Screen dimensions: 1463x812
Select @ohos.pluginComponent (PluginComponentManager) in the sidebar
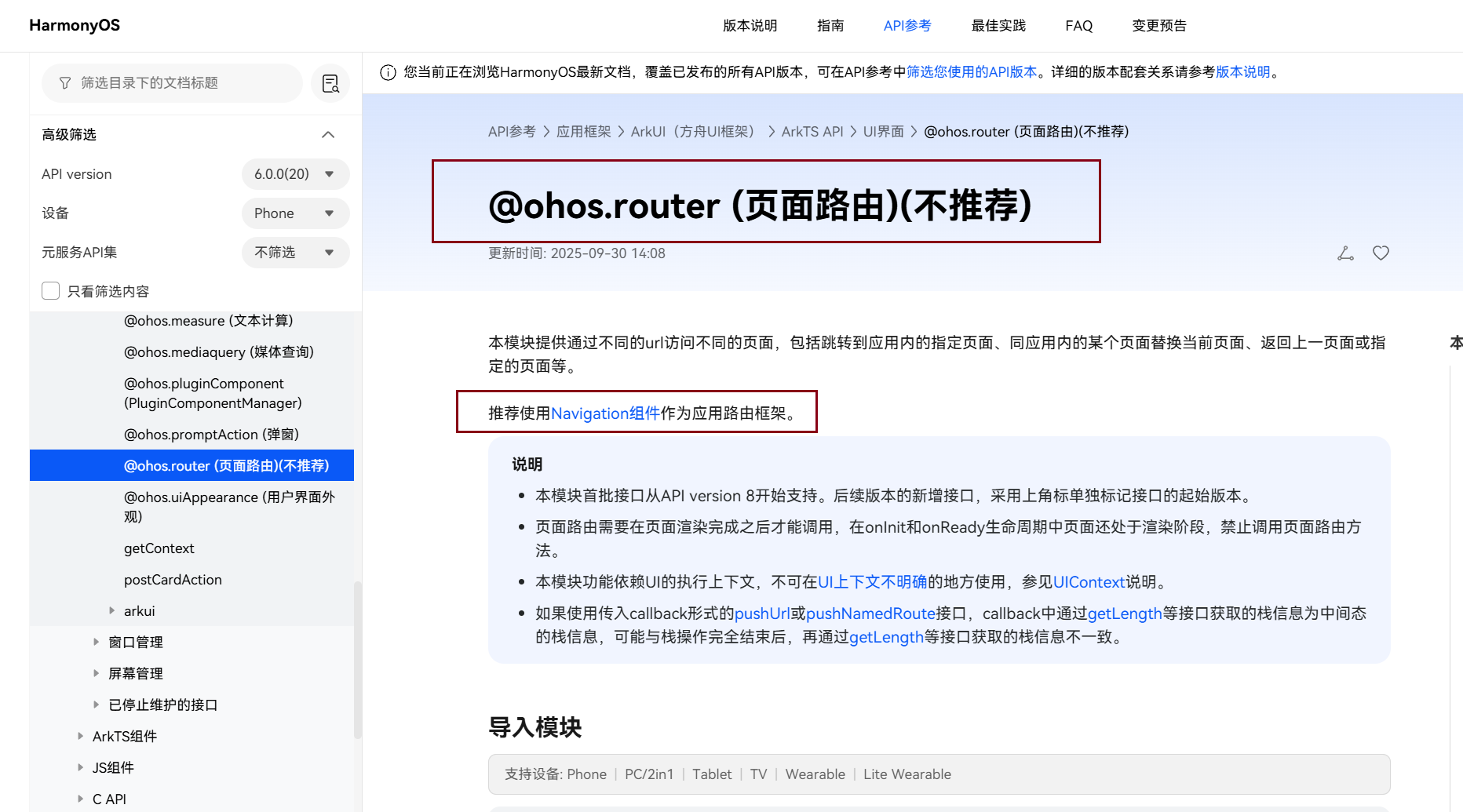click(x=213, y=393)
